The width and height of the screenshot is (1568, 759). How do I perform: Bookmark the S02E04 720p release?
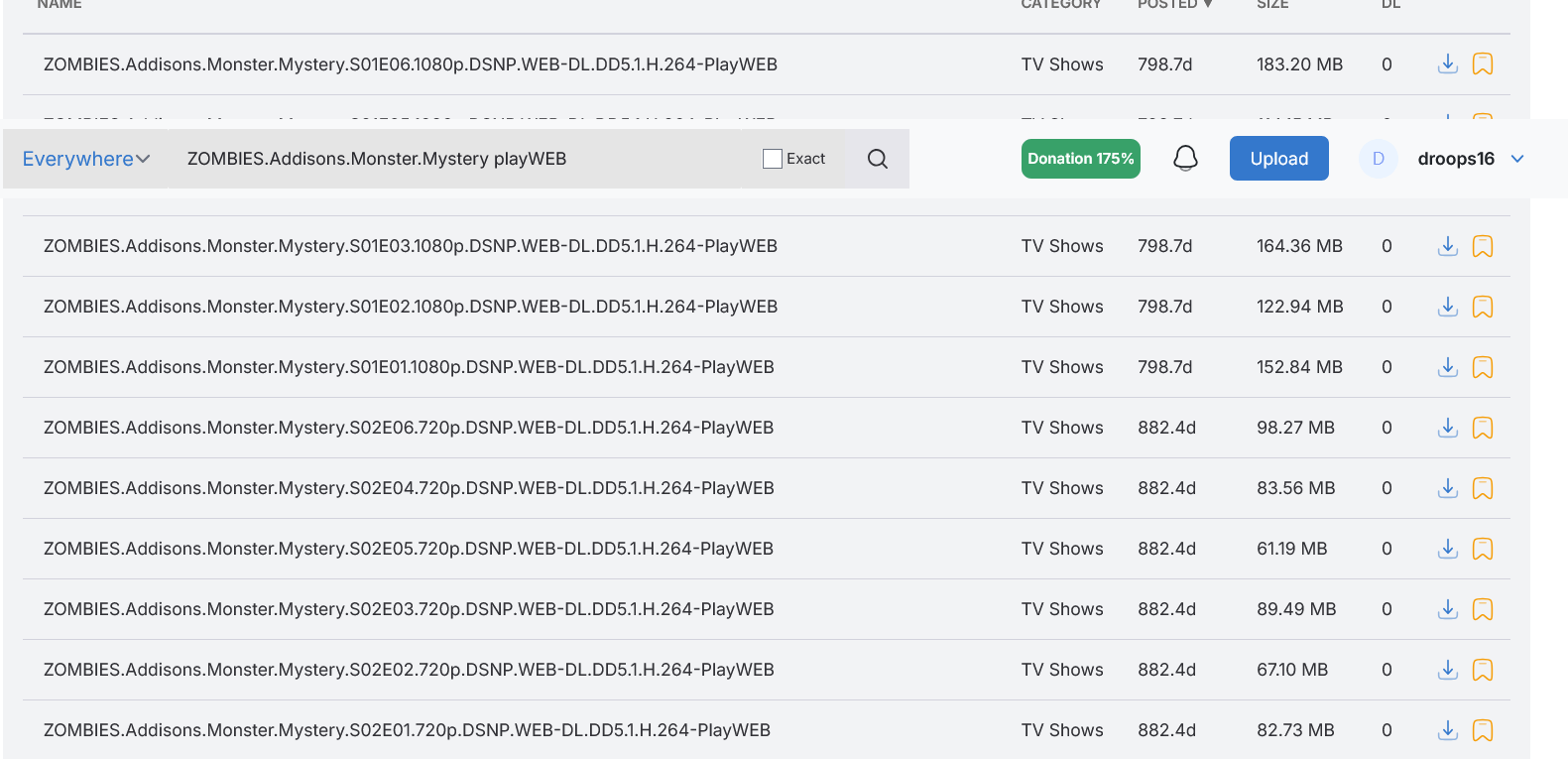(1482, 488)
